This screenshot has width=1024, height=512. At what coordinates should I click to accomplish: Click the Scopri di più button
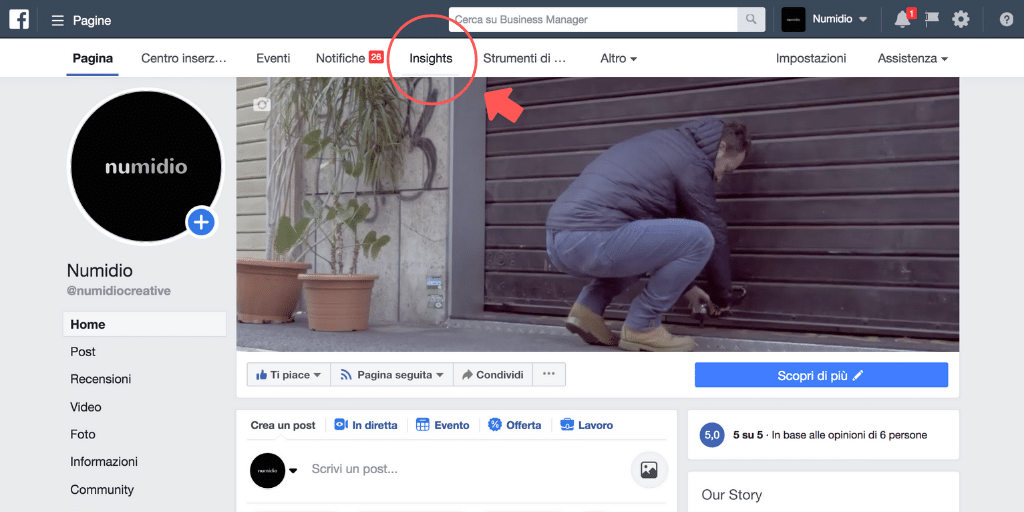tap(821, 375)
